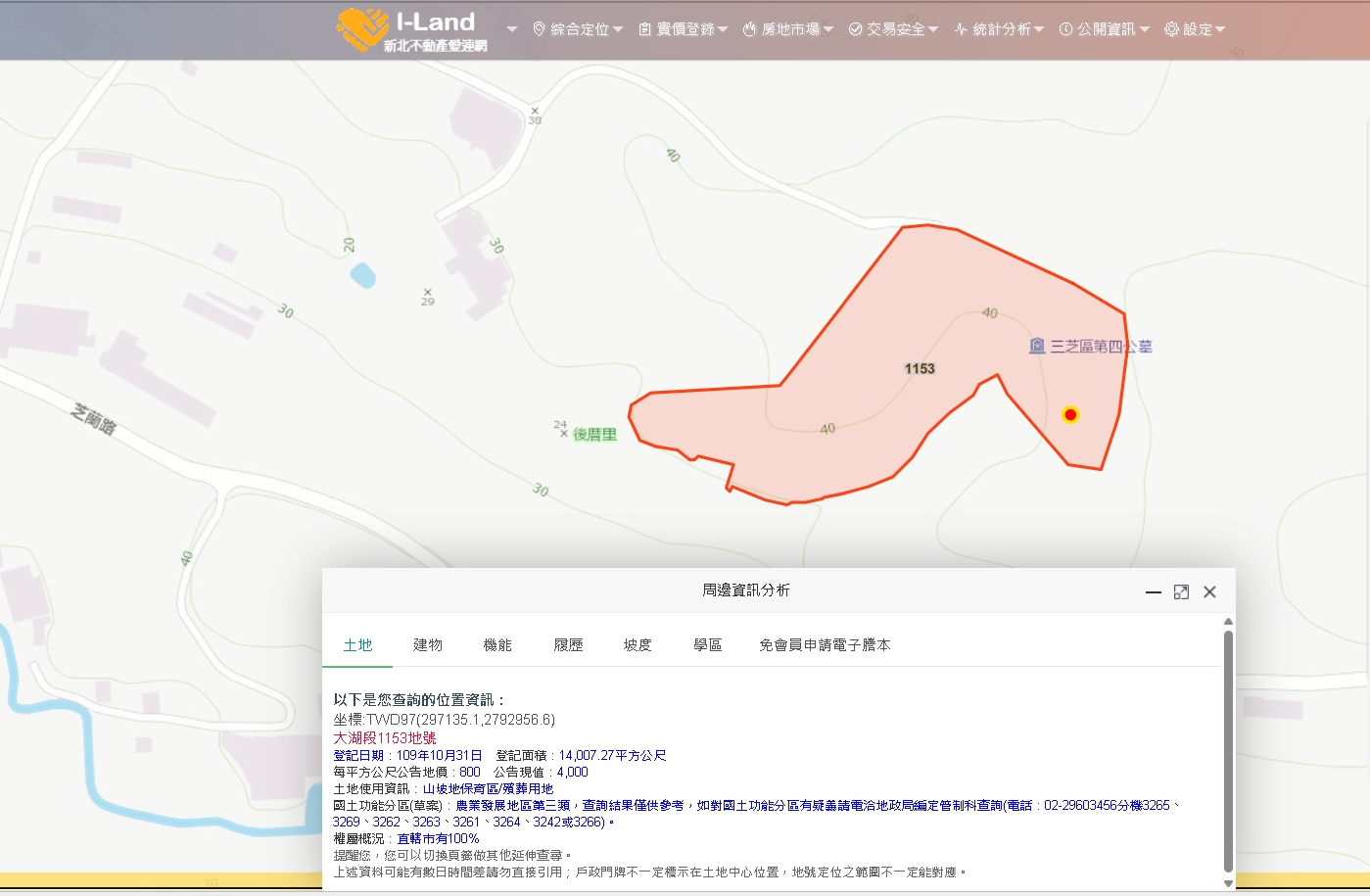Click the panel scrollbar on the right
This screenshot has height=896, width=1370.
(1227, 754)
